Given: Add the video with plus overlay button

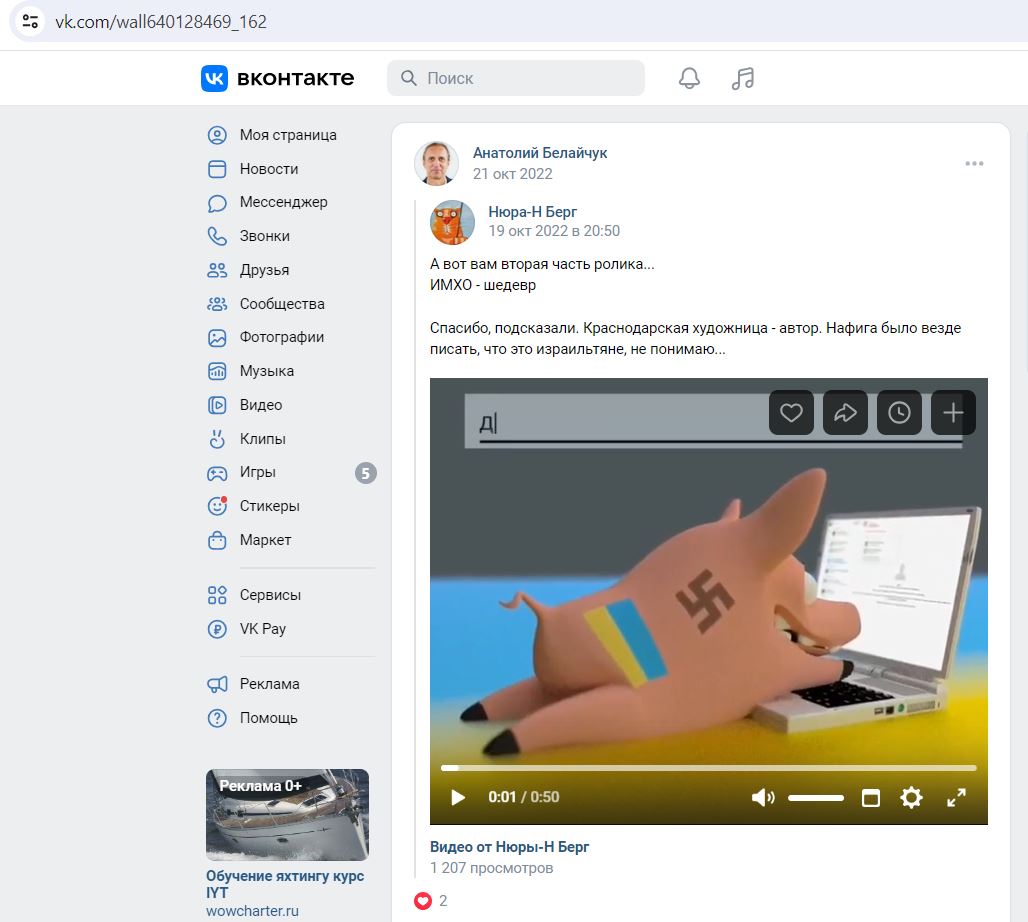Looking at the screenshot, I should click(953, 412).
